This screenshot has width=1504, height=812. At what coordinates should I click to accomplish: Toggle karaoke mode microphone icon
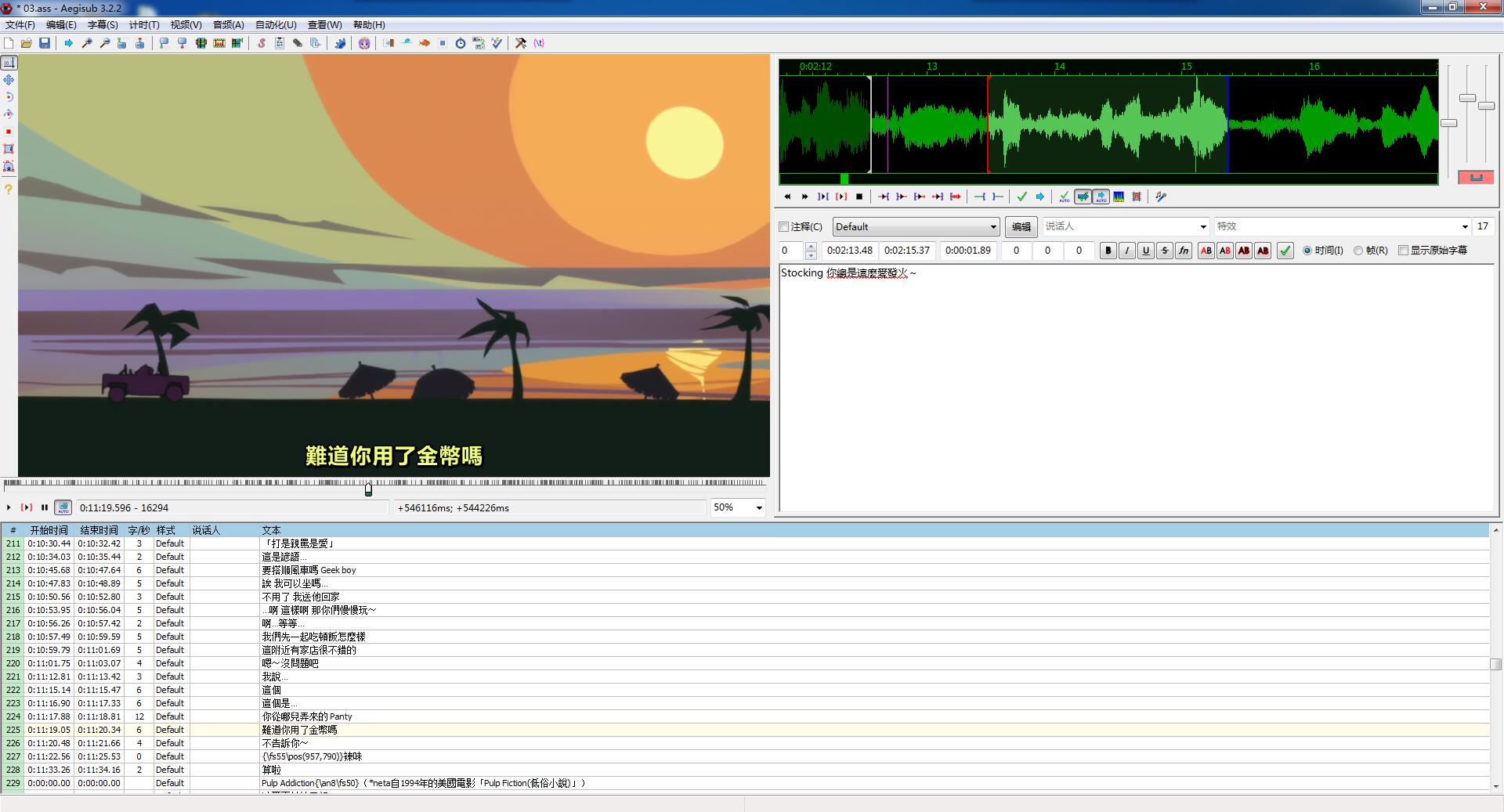1161,197
